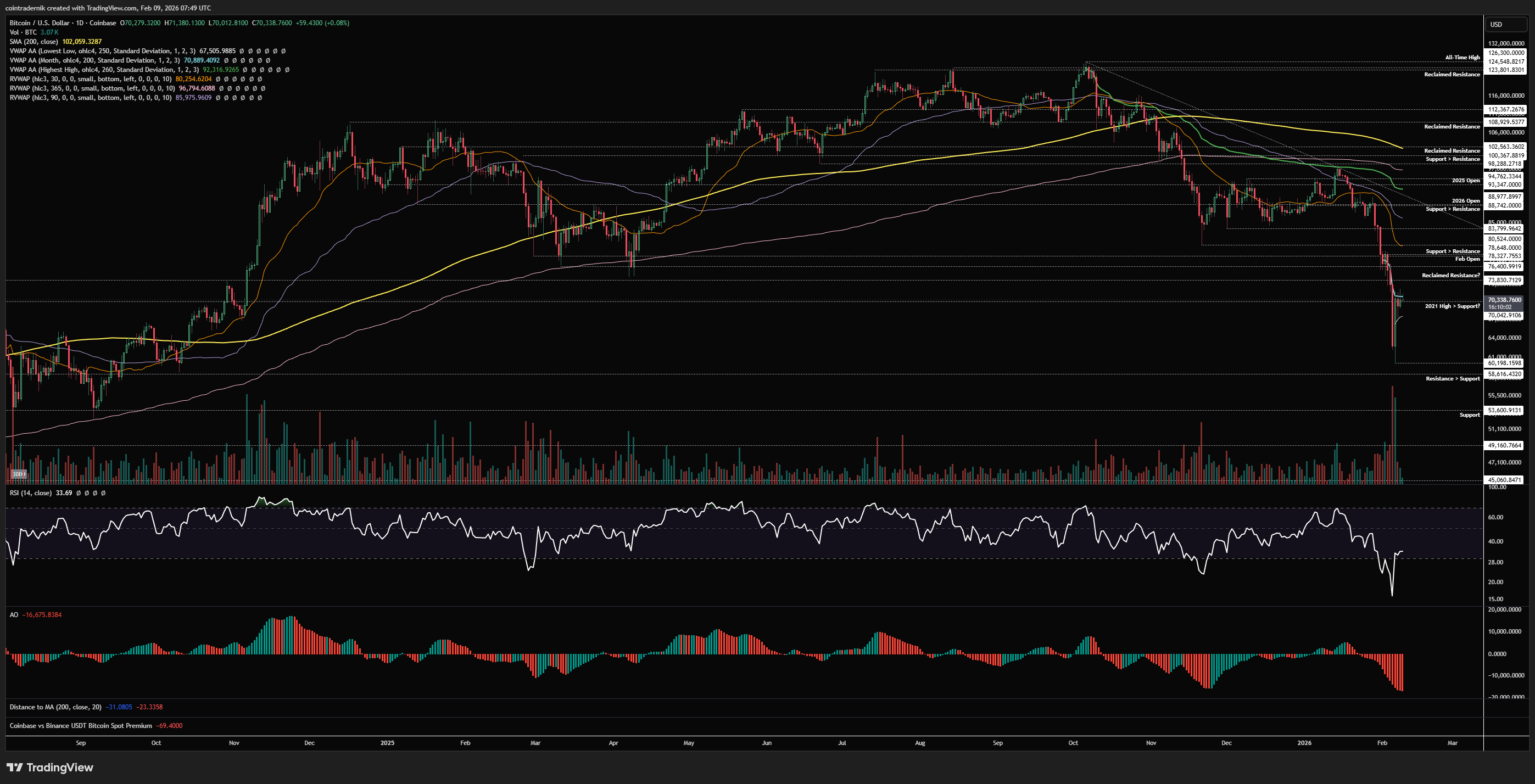Click the All-Time High text annotation

pyautogui.click(x=1462, y=57)
